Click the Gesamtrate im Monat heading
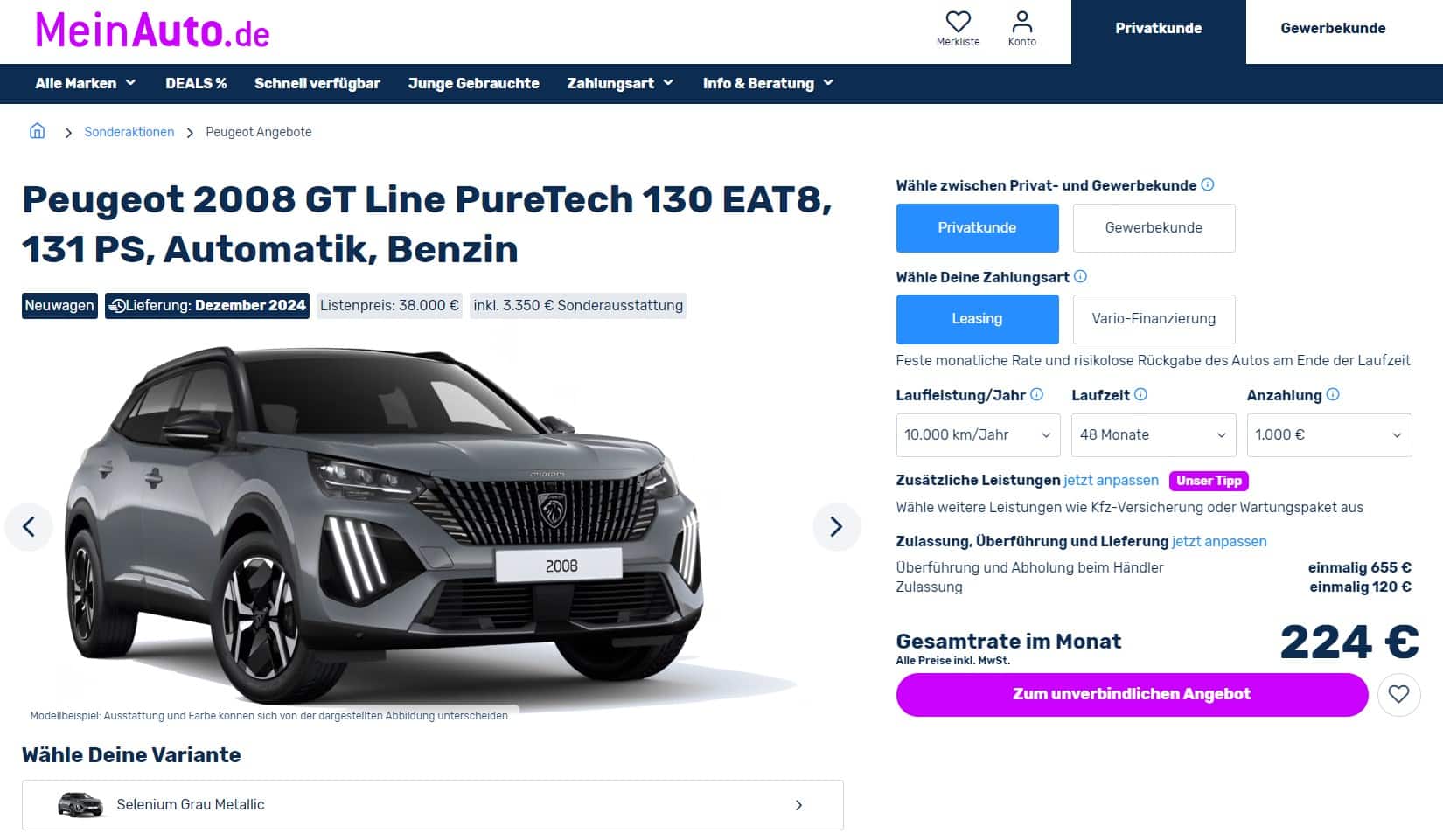The image size is (1443, 840). tap(1008, 642)
